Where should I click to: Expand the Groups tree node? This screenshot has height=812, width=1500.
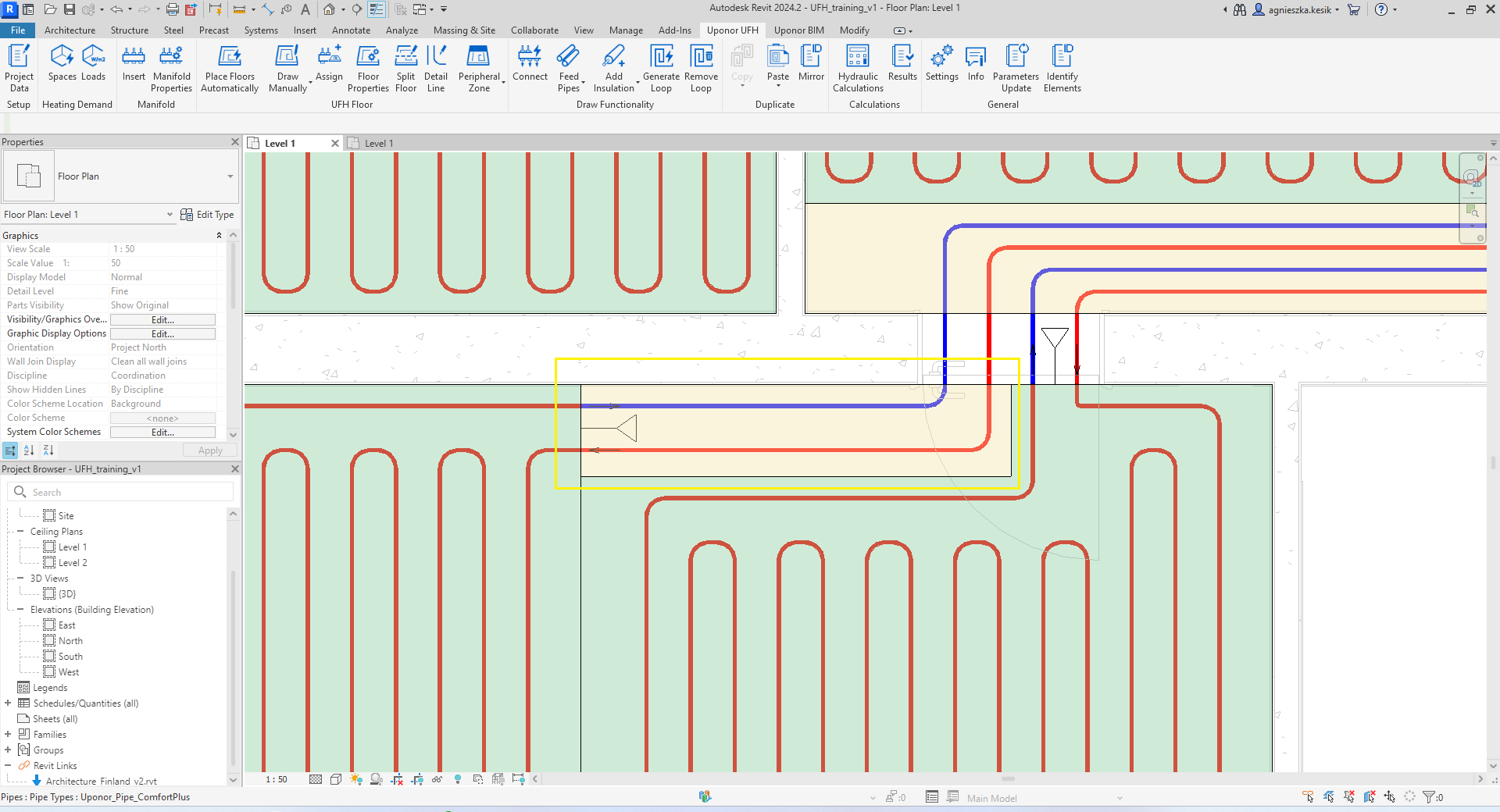pos(8,750)
